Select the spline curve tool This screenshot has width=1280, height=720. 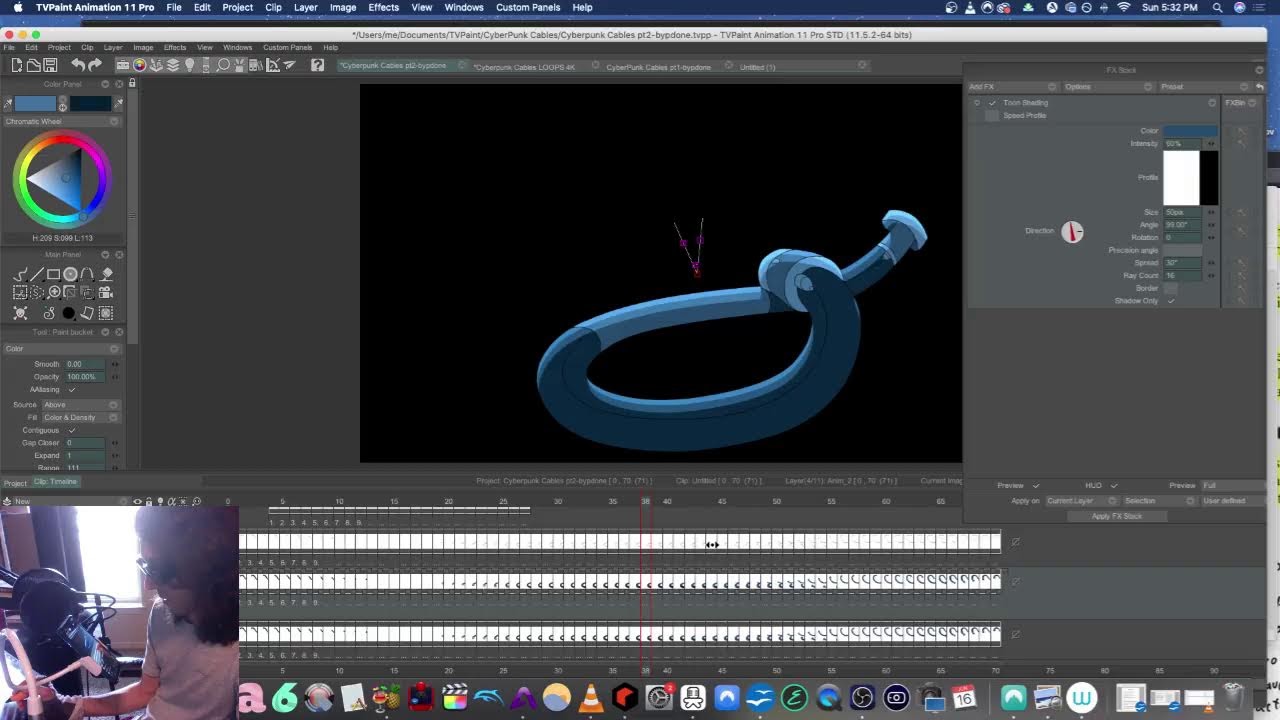click(87, 274)
